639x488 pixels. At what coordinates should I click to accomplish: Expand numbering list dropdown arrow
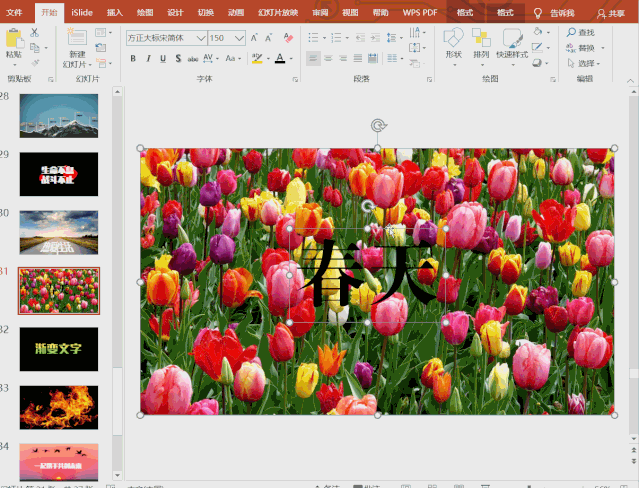click(347, 38)
